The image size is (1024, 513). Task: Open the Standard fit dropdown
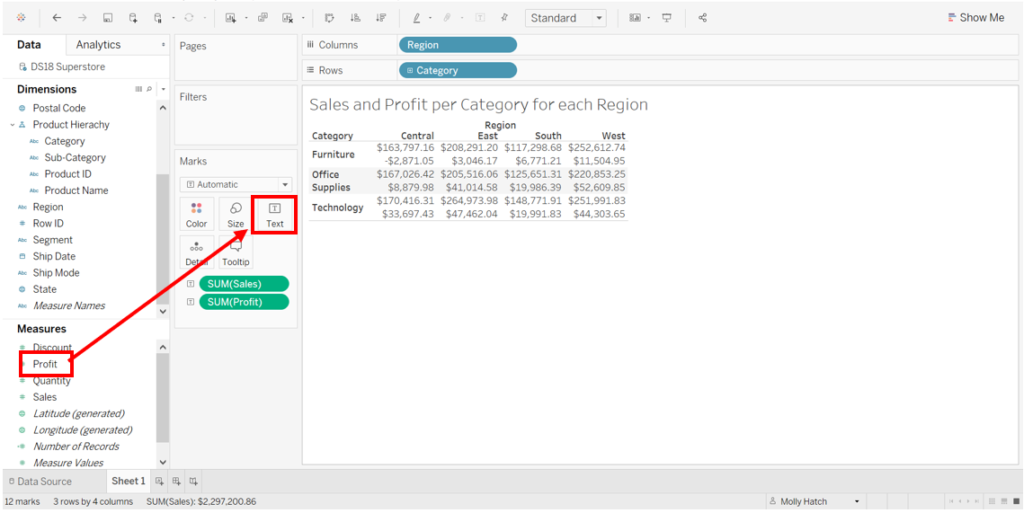click(x=566, y=18)
